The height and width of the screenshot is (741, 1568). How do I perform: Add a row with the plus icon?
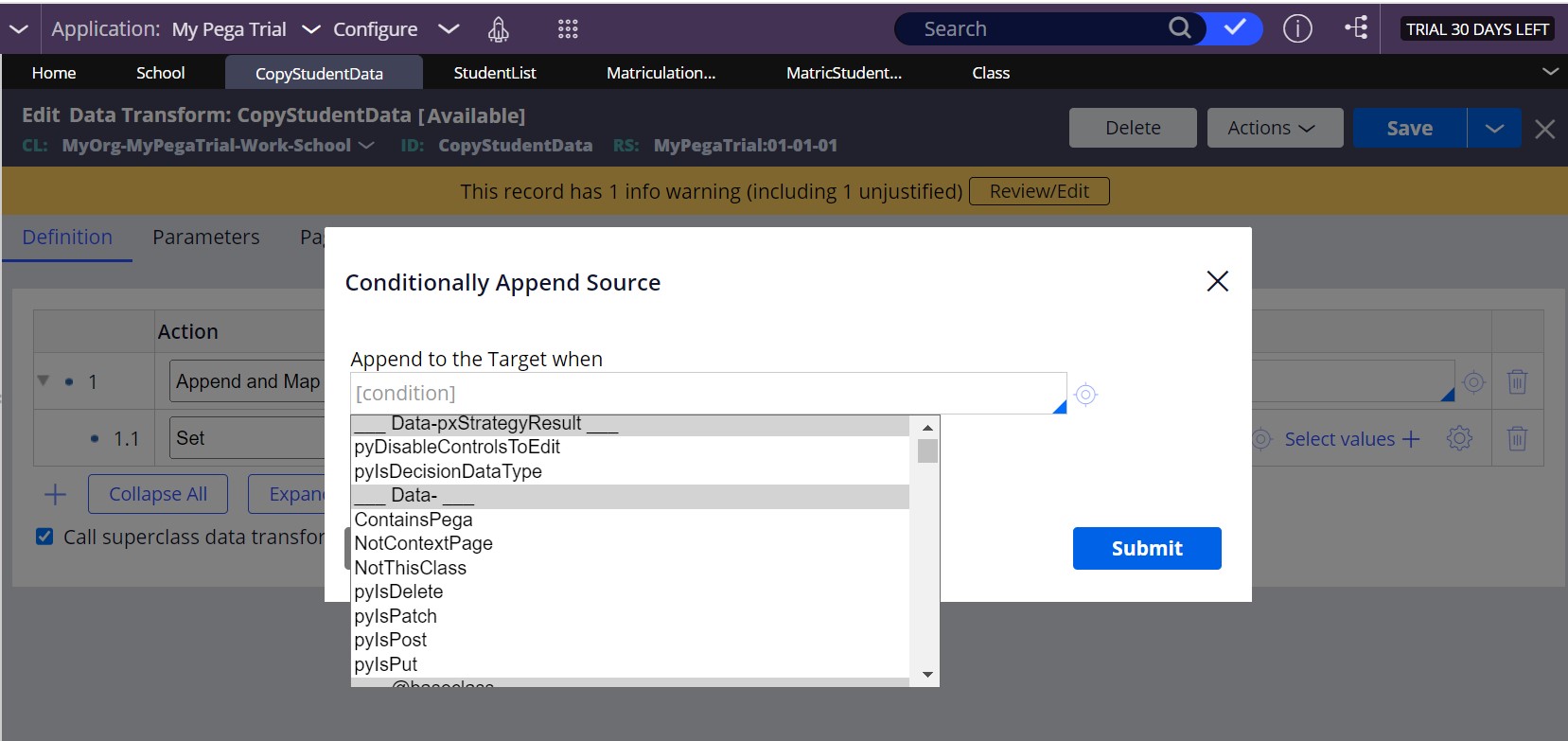coord(55,494)
